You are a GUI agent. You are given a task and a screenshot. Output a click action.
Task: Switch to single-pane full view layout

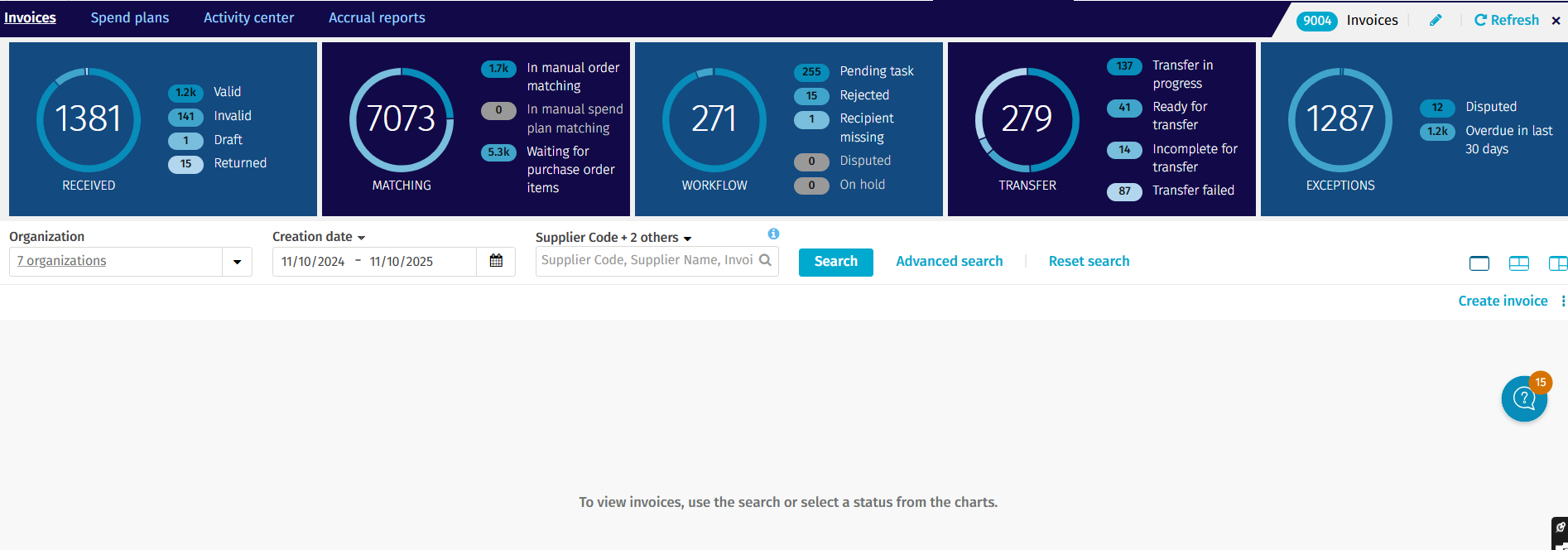[x=1479, y=263]
